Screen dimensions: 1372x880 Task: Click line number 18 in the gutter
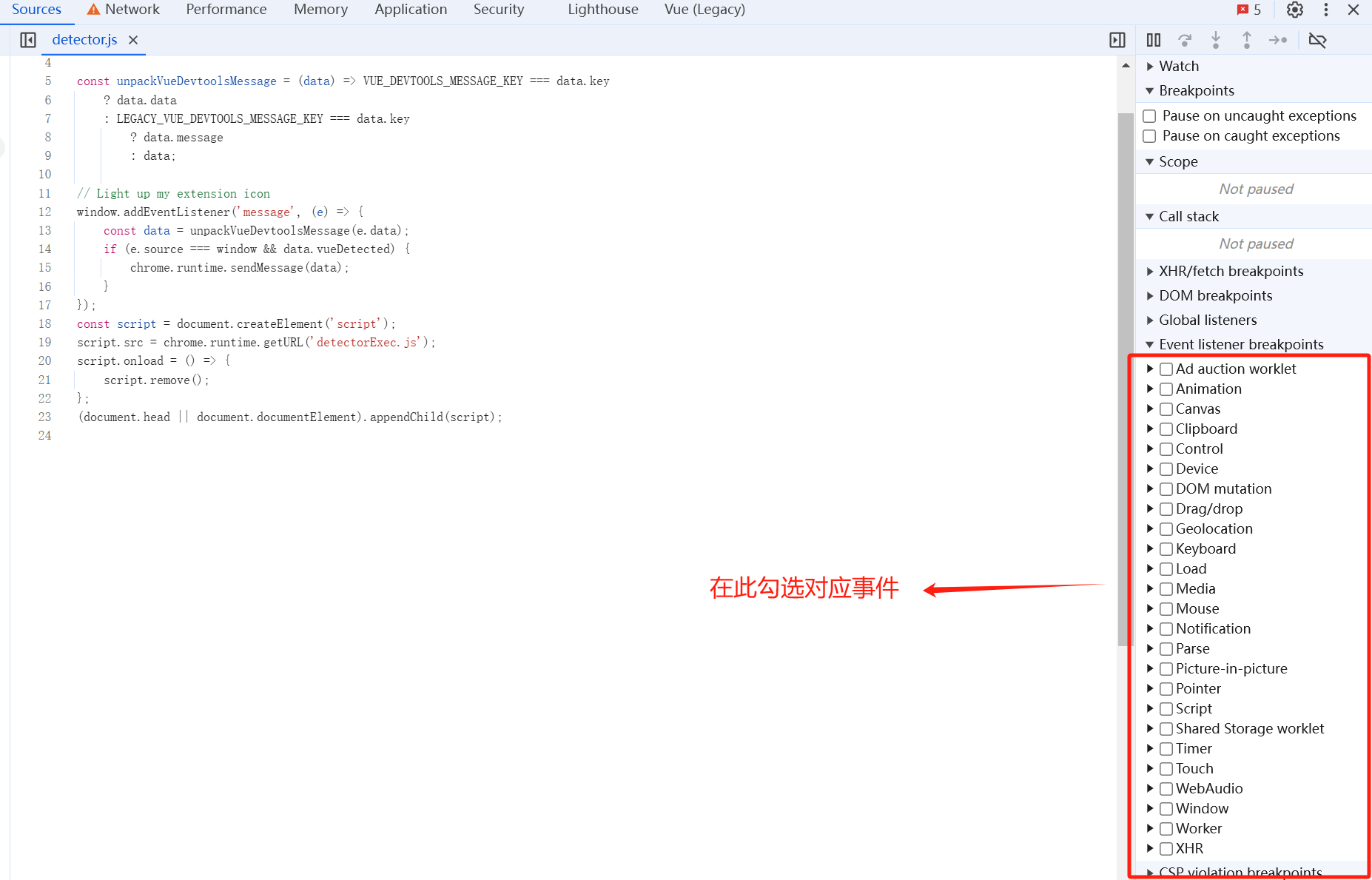pos(45,324)
